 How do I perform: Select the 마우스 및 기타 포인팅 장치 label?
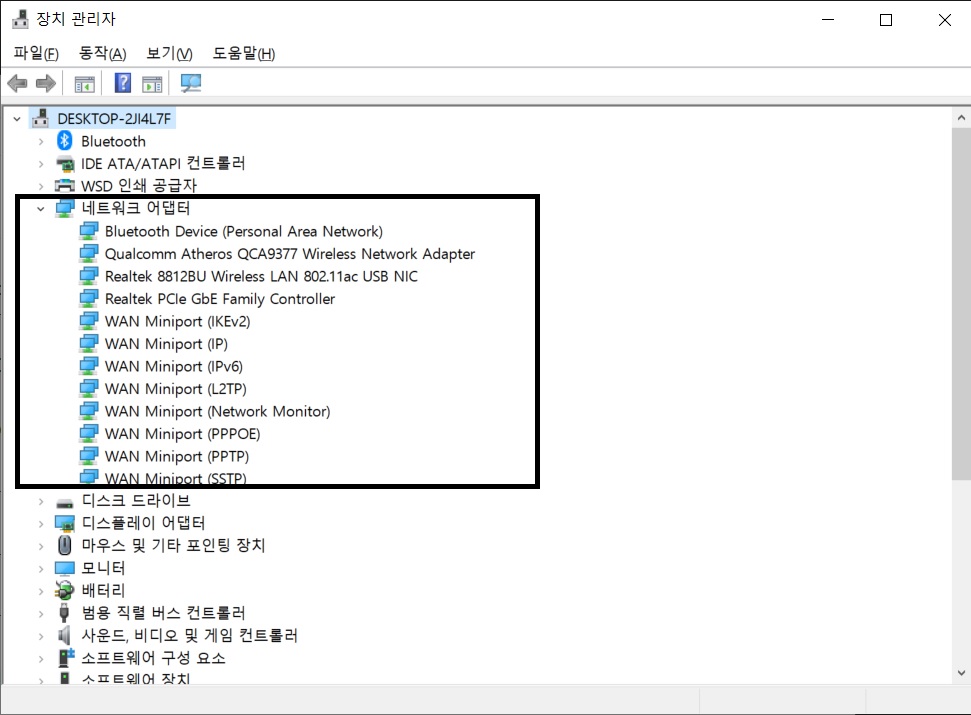click(x=173, y=545)
